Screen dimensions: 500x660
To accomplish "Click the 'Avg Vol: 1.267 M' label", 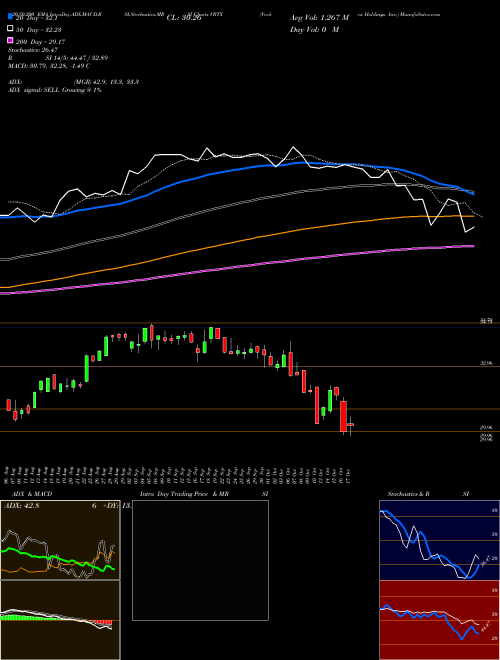I will click(319, 18).
